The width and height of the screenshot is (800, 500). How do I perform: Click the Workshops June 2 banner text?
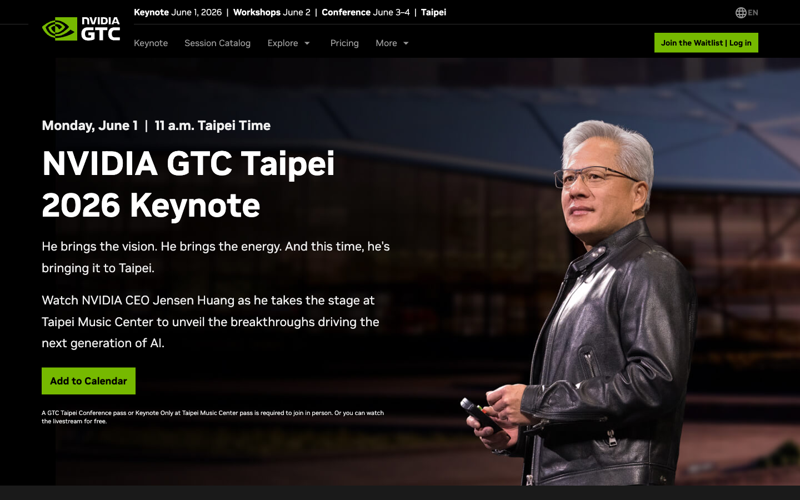click(x=271, y=12)
